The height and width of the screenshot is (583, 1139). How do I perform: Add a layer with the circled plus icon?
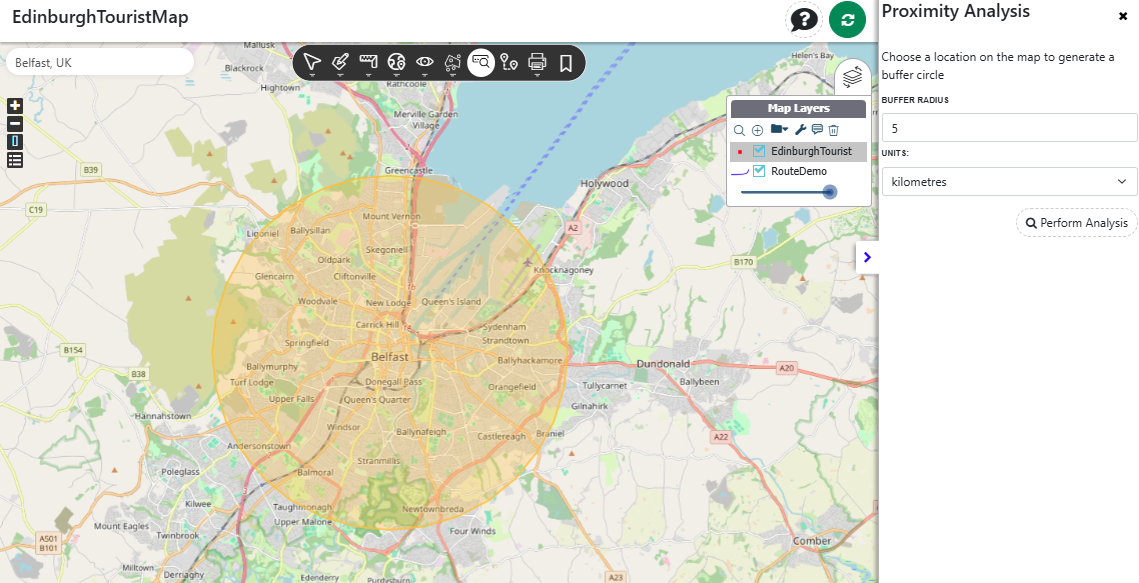pos(757,131)
